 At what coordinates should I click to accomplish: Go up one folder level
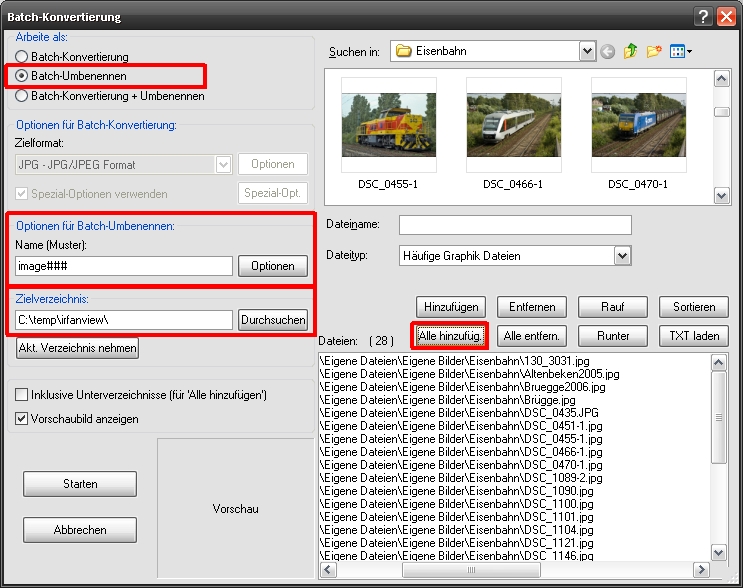point(630,51)
